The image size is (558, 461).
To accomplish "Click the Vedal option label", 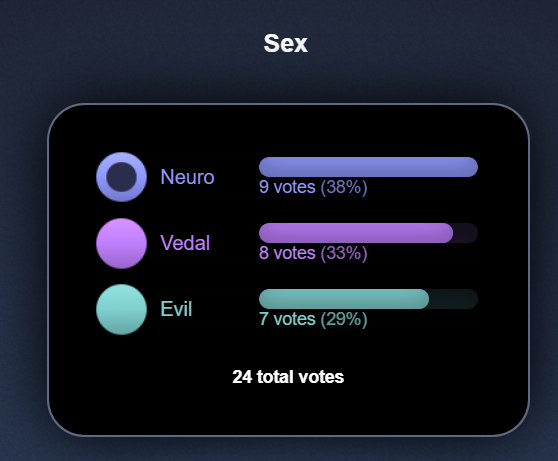I will [x=185, y=243].
